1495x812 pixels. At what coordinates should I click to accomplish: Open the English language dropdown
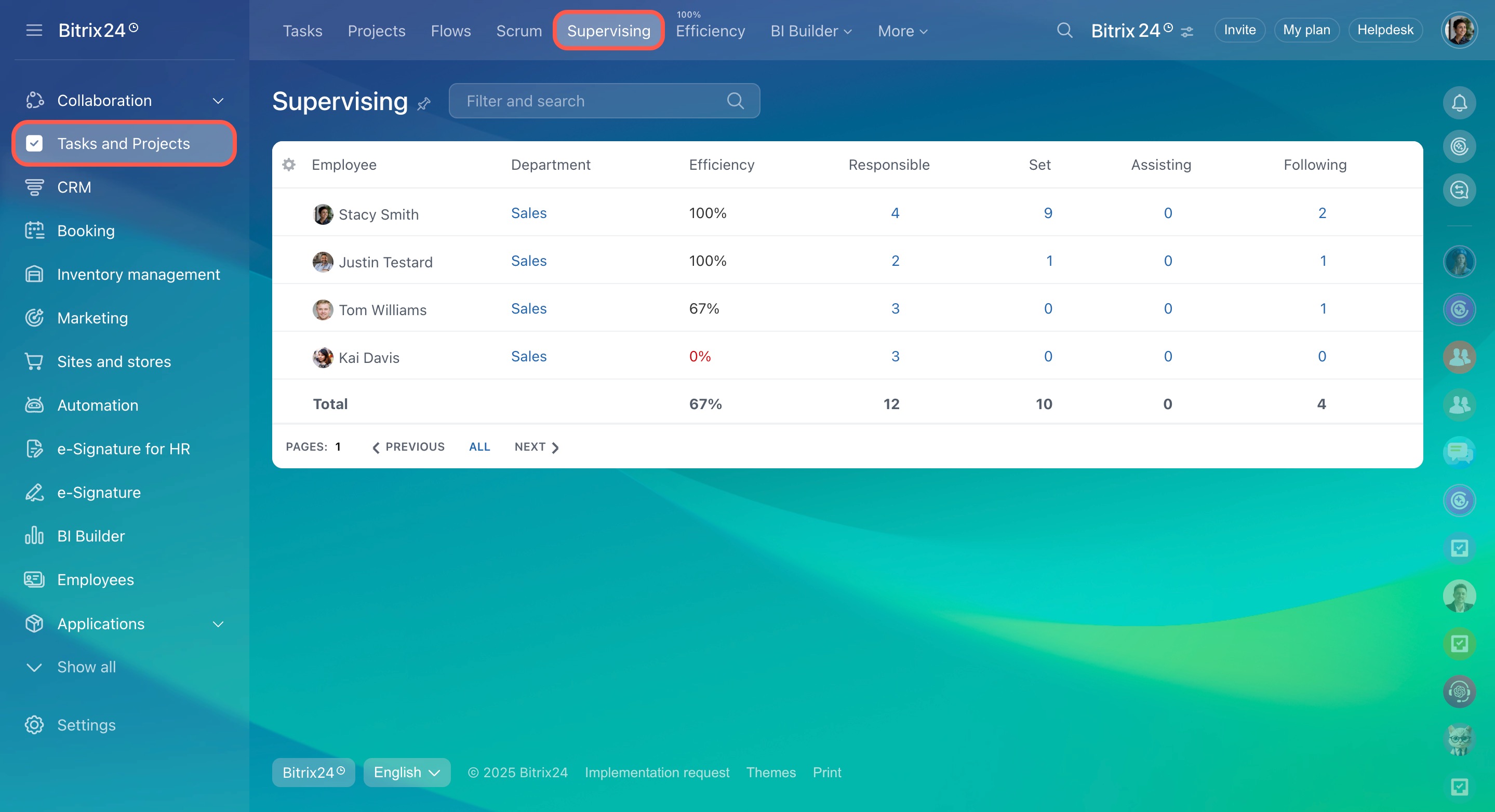tap(407, 772)
